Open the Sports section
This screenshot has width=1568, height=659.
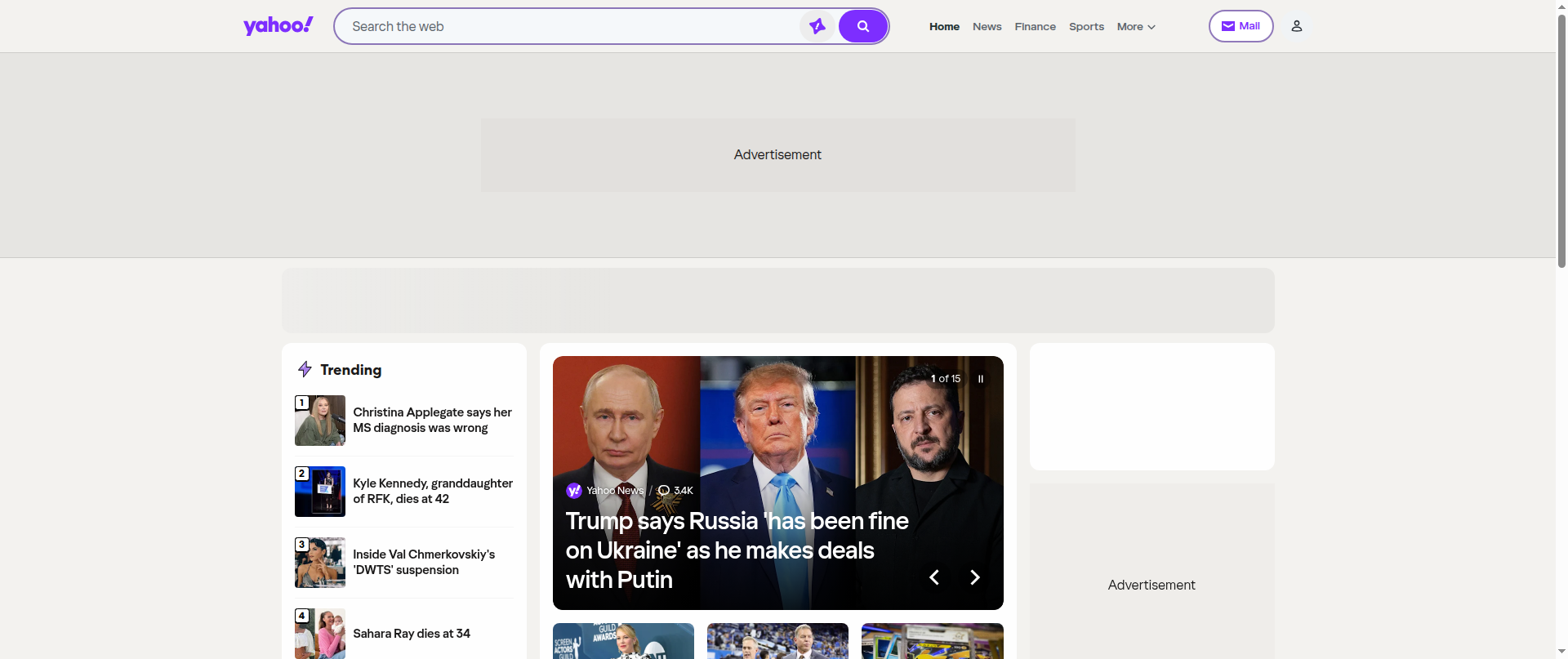pos(1086,26)
